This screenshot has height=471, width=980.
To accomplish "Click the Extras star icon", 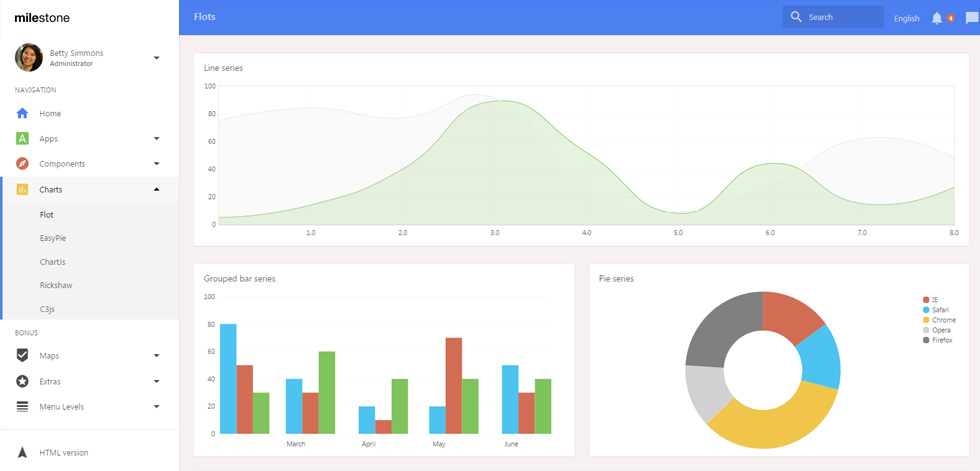I will click(22, 381).
